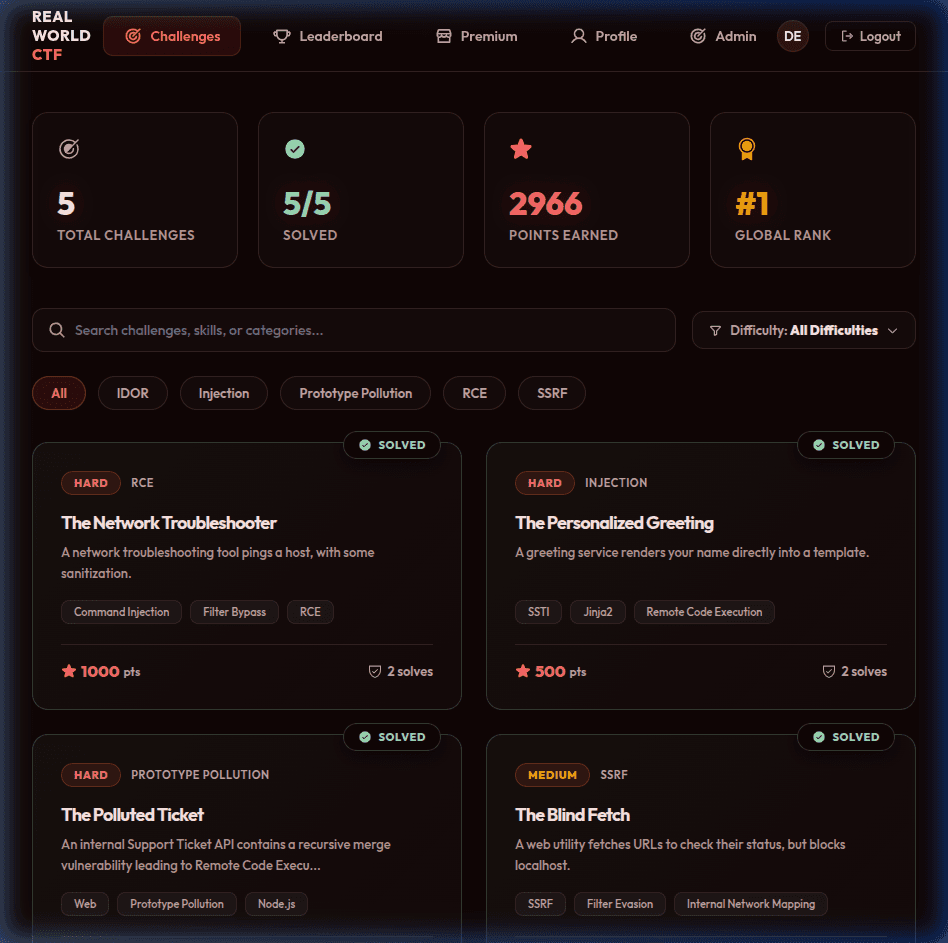Click the Filter Bypass tag
948x943 pixels.
[235, 612]
